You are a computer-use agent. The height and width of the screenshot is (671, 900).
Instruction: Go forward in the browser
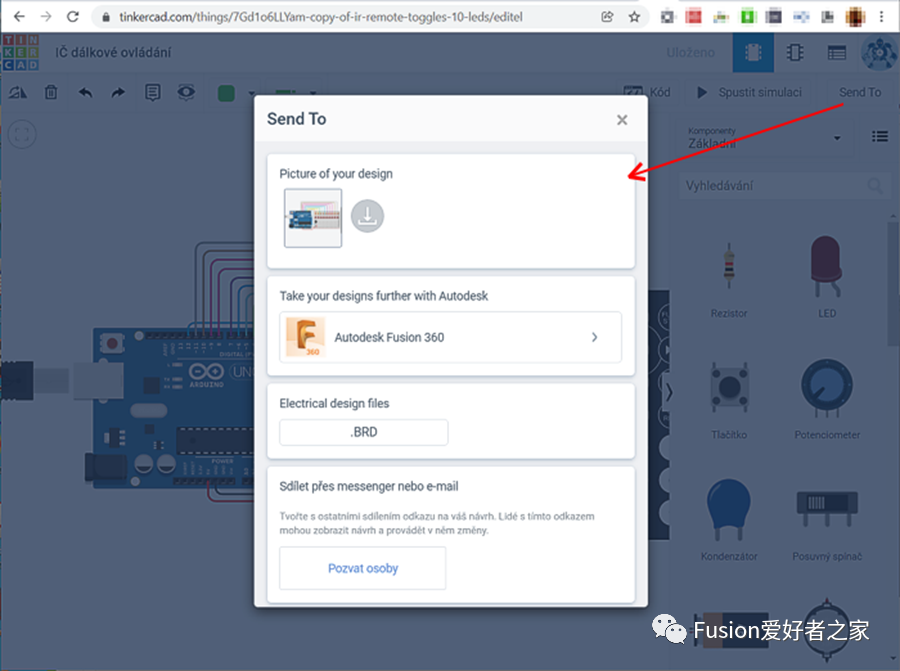click(46, 17)
